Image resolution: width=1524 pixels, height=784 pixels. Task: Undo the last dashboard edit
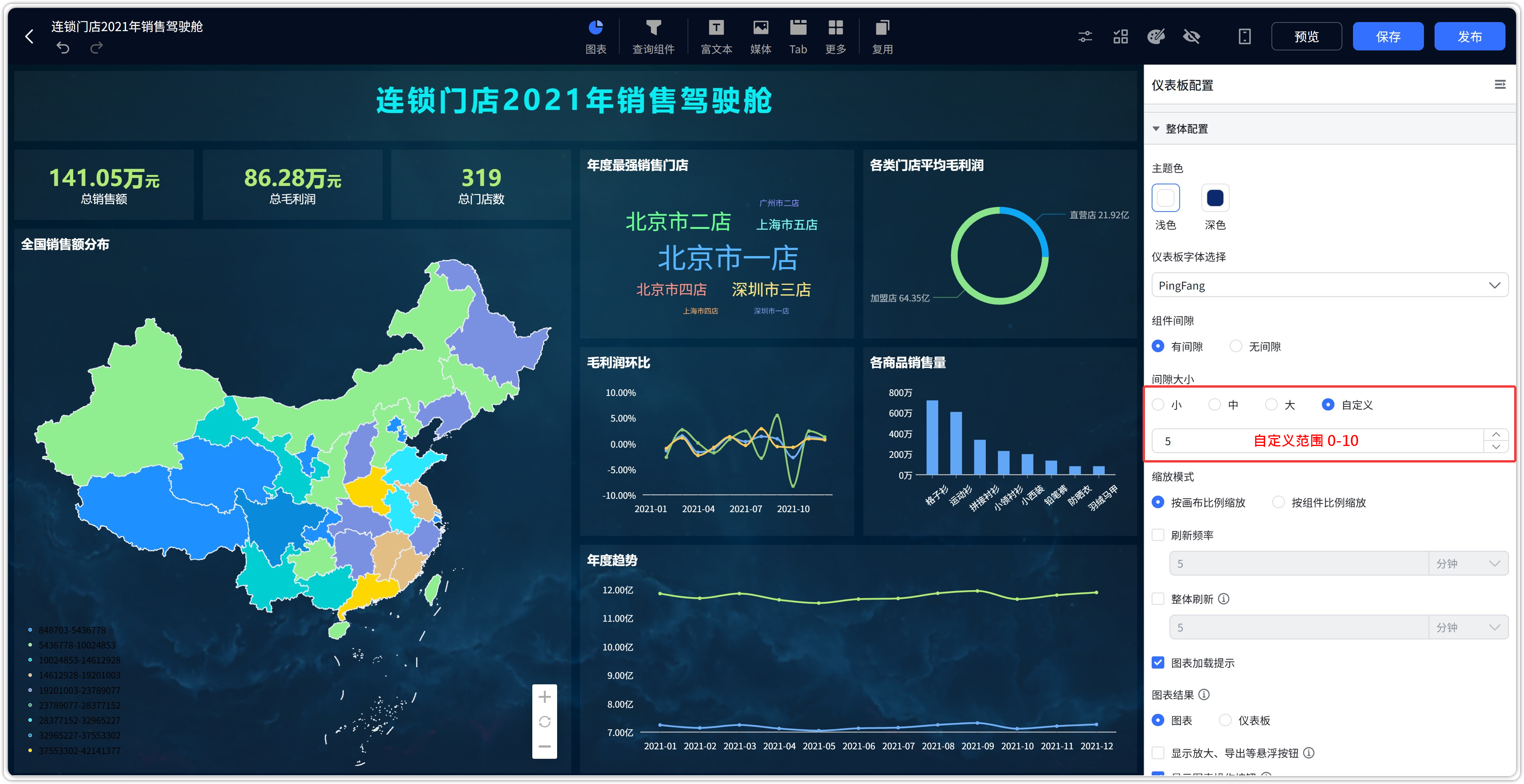[63, 48]
